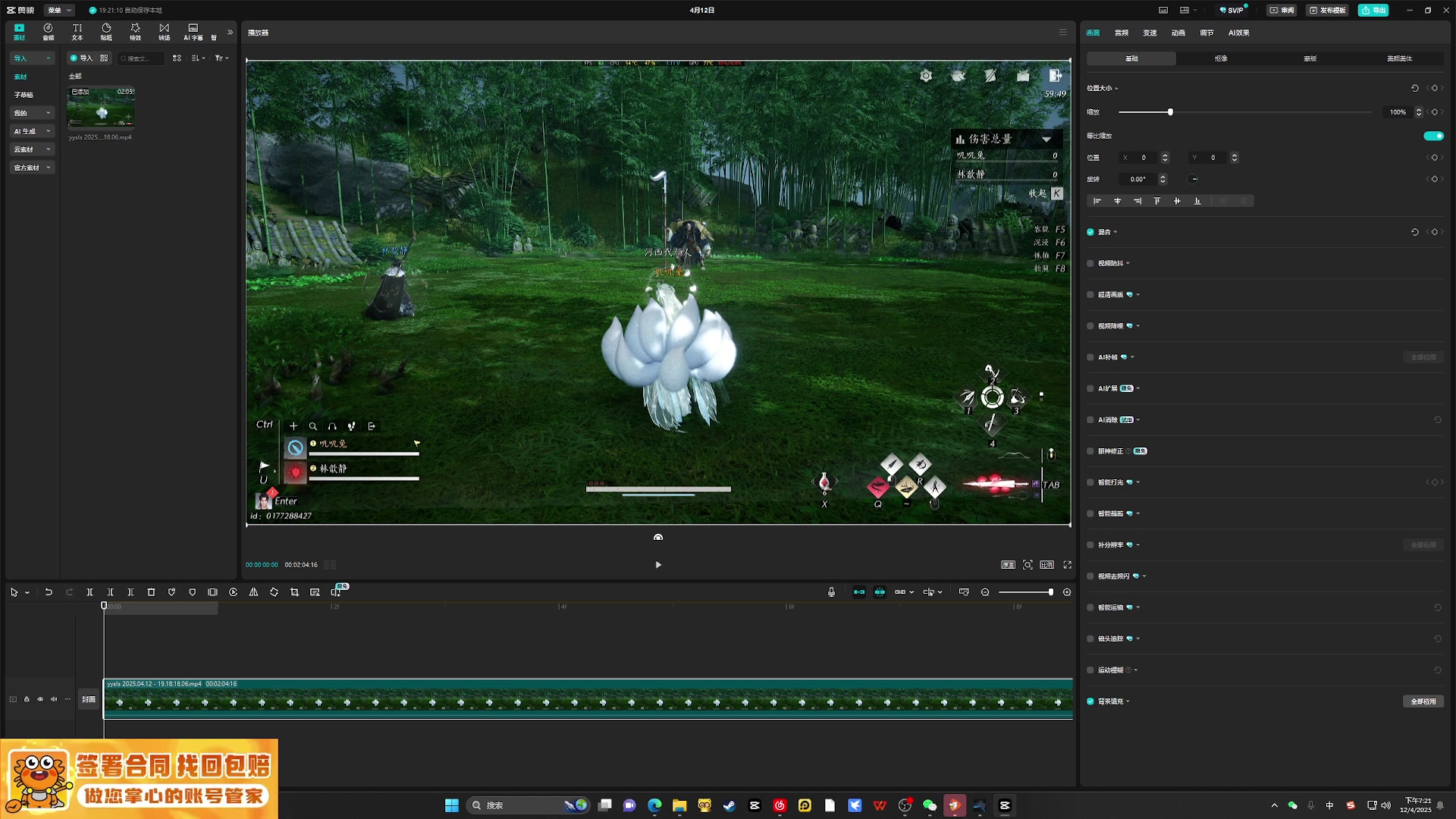The image size is (1456, 819).
Task: Switch to the 调节 properties tab
Action: tap(1207, 33)
